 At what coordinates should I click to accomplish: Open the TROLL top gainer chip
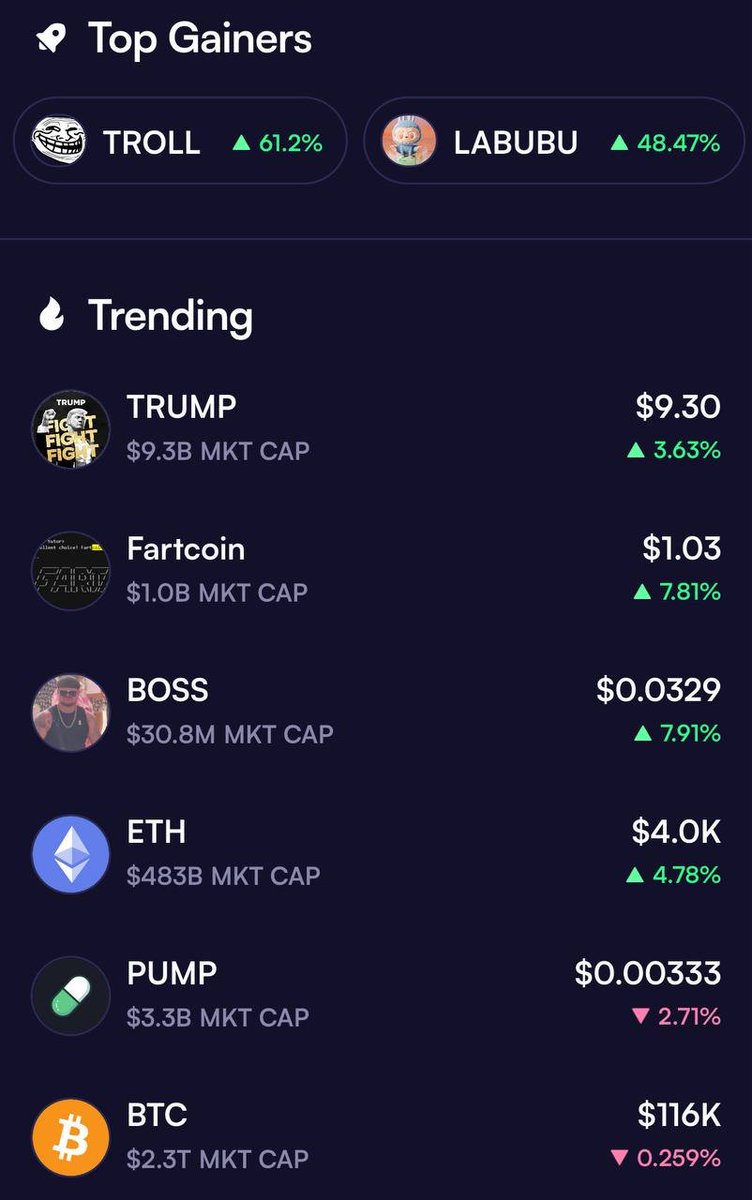[180, 141]
